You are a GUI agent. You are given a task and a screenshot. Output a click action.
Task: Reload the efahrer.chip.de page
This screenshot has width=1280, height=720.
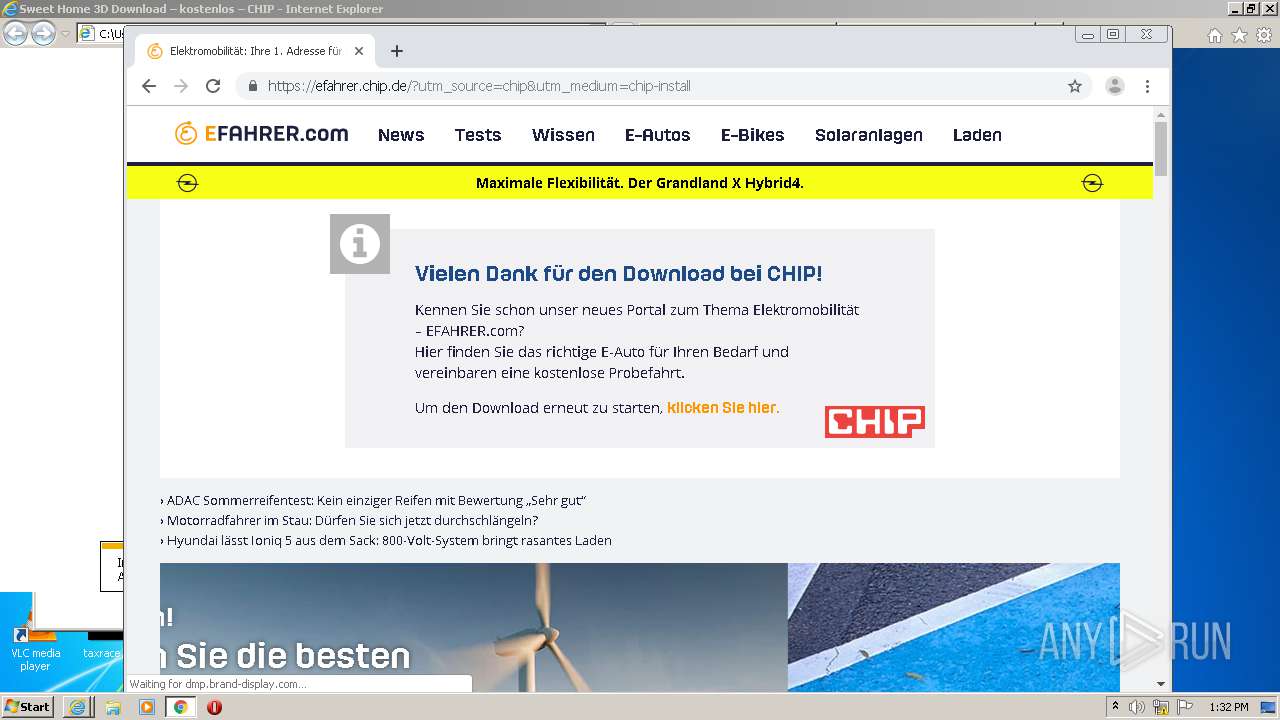213,86
